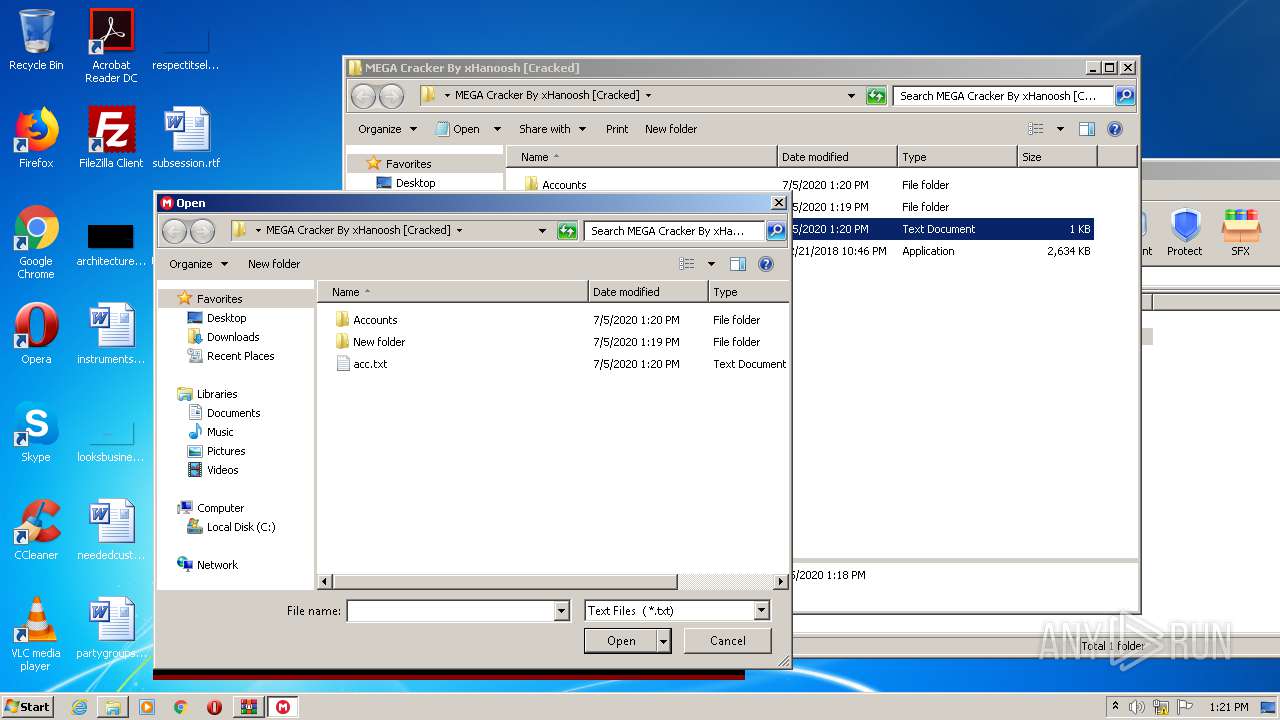Viewport: 1280px width, 720px height.
Task: Click New folder in Explorer toolbar
Action: coord(671,129)
